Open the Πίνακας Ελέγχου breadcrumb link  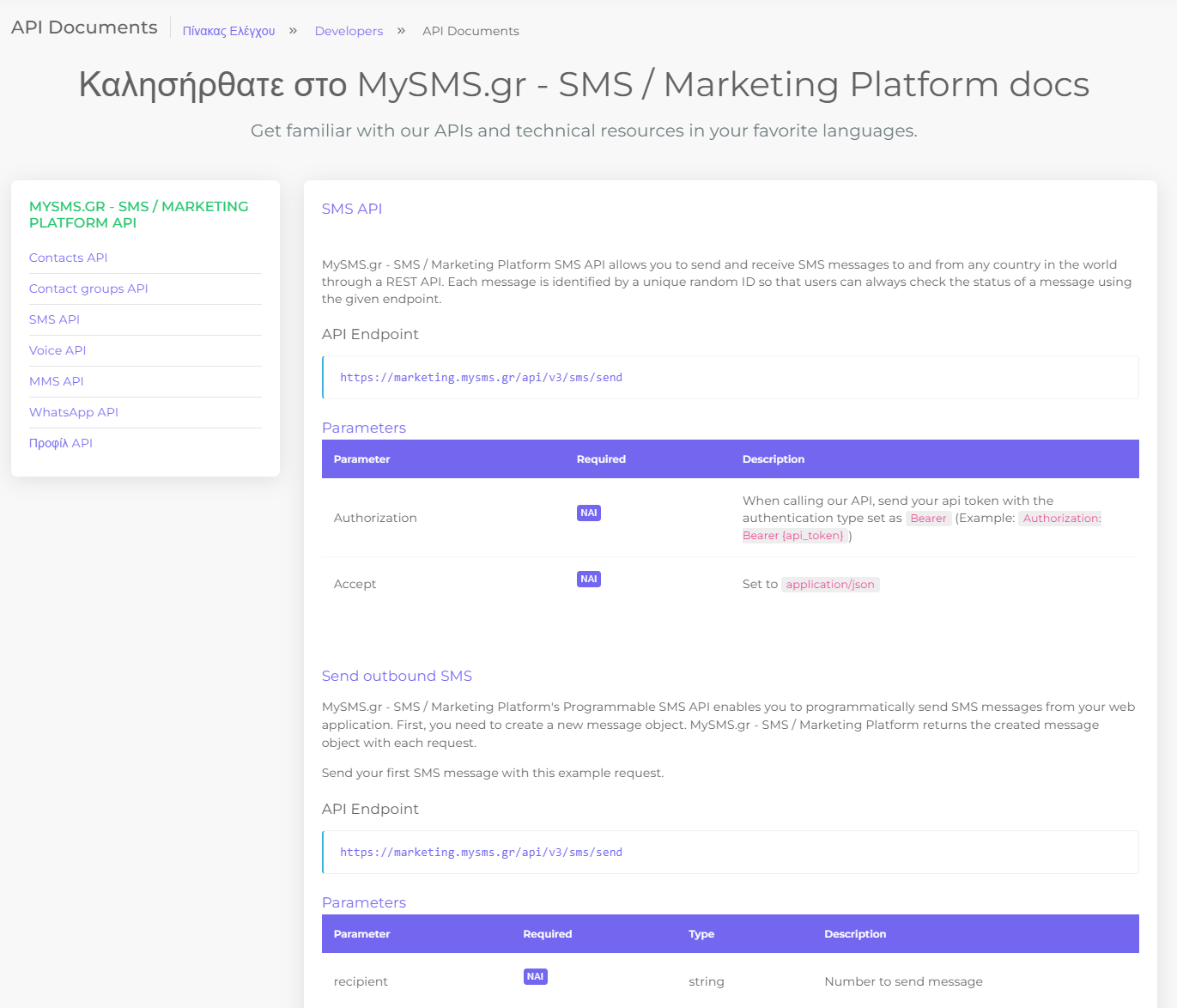(228, 31)
